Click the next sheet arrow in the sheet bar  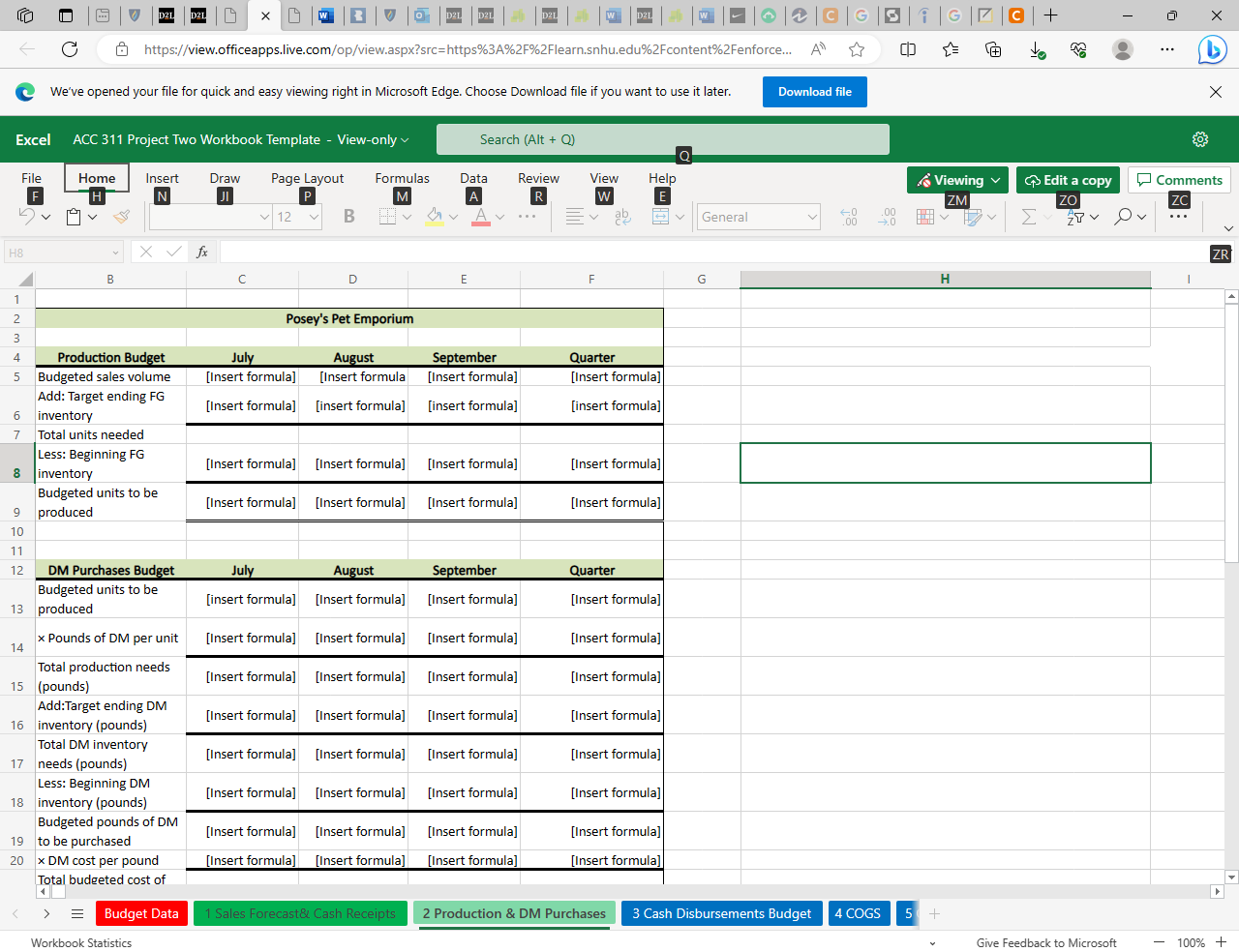click(46, 913)
